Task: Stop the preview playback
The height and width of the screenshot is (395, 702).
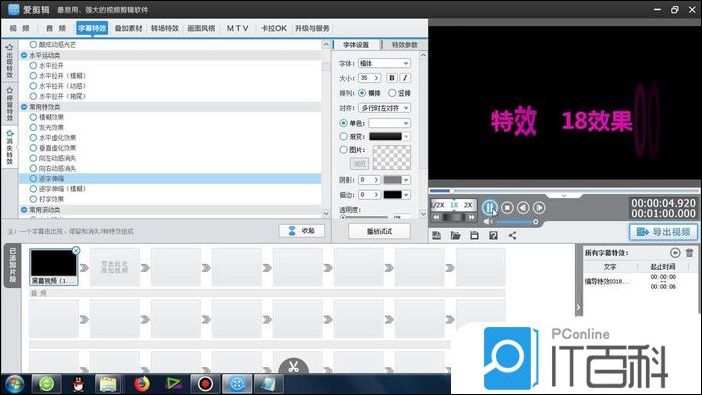Action: pyautogui.click(x=507, y=207)
